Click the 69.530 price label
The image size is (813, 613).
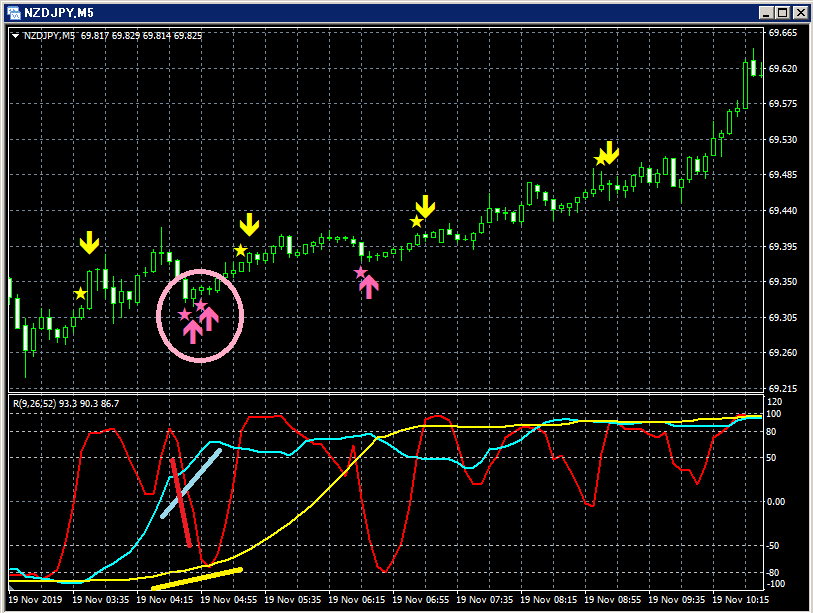[782, 140]
